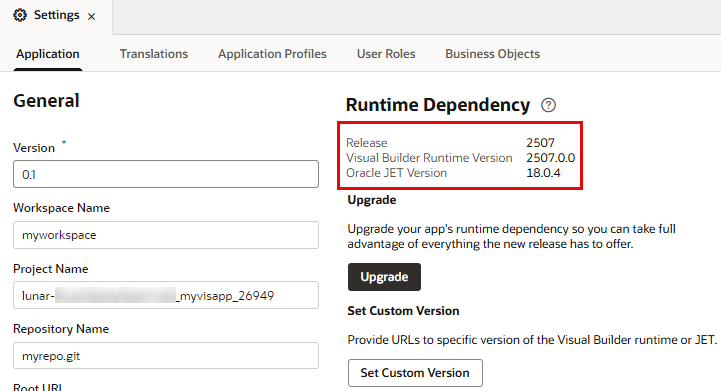Click the Runtime Dependency heading
This screenshot has height=391, width=721.
coord(438,105)
